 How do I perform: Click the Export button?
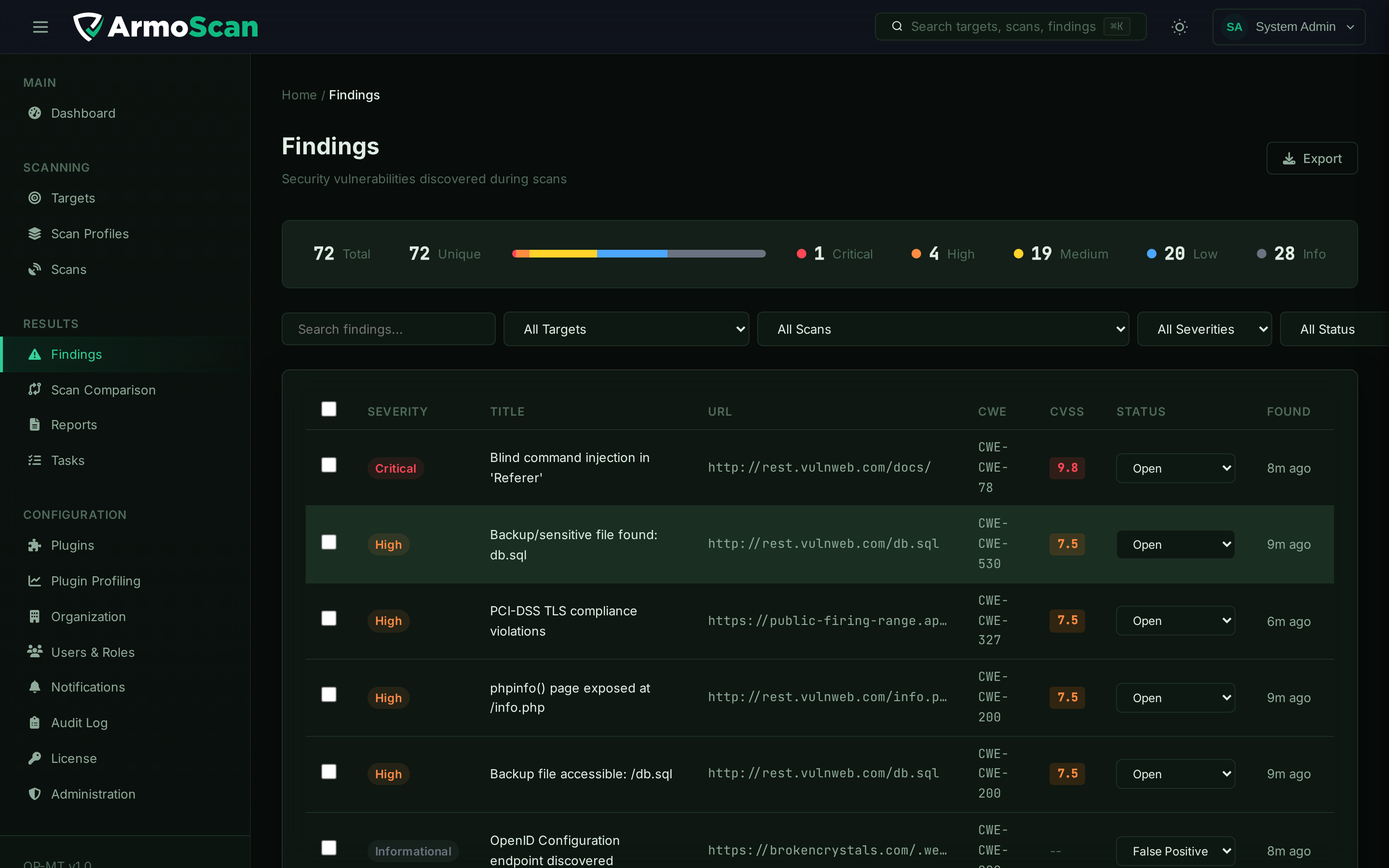pyautogui.click(x=1311, y=159)
